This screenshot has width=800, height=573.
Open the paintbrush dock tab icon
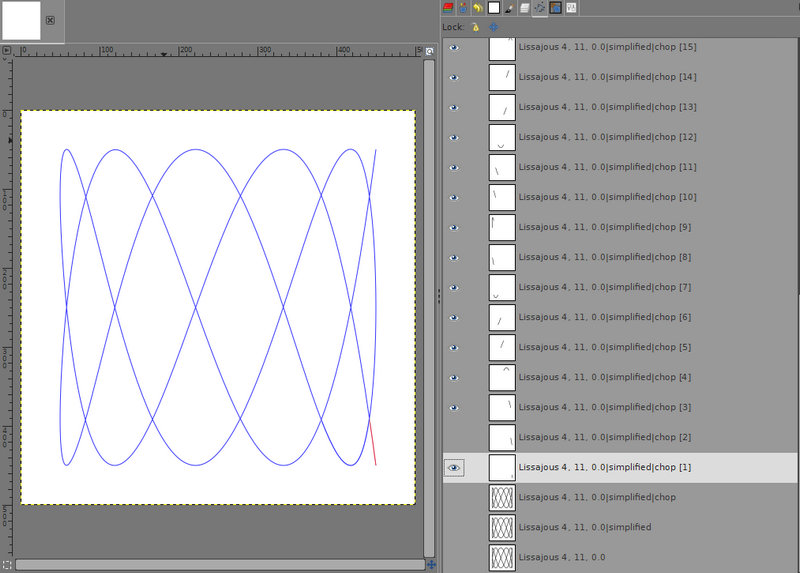pyautogui.click(x=508, y=7)
